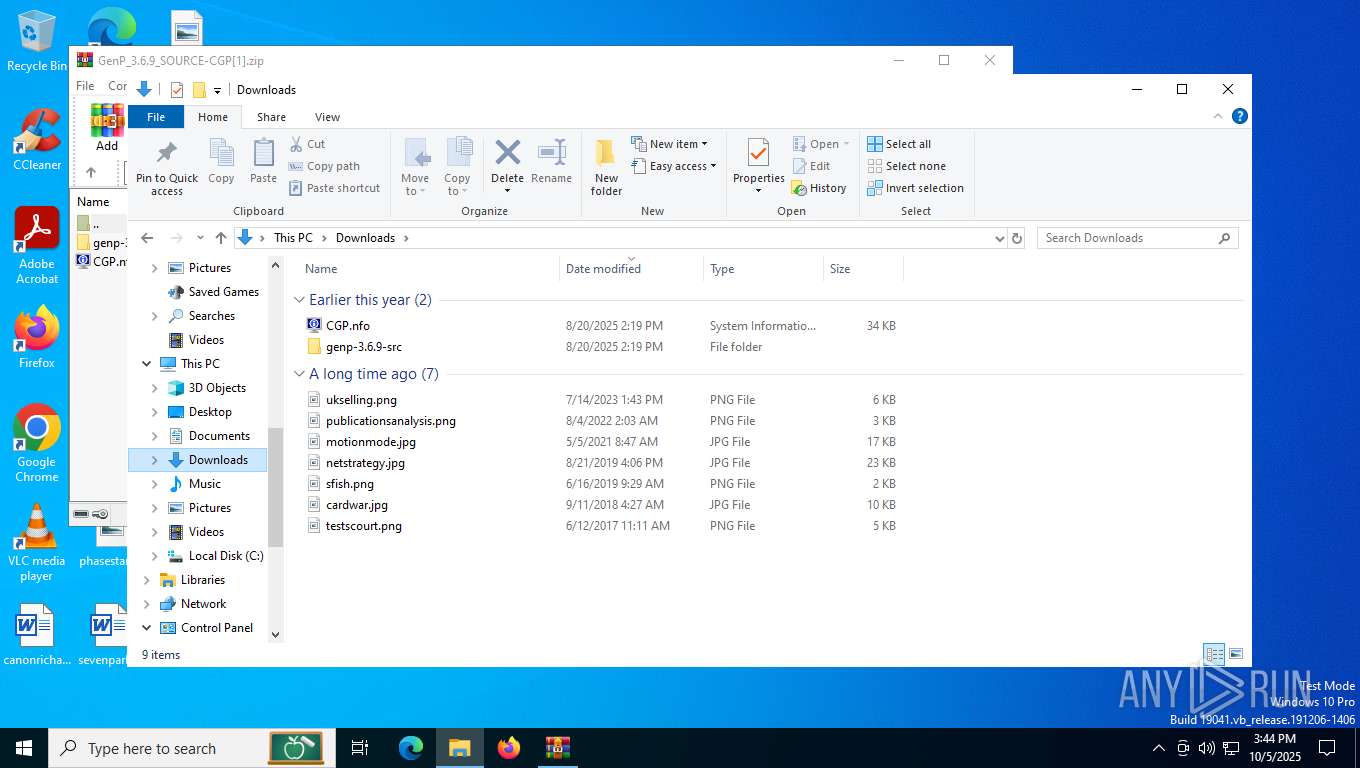Click the Explorer Help question icon
1360x768 pixels.
[1240, 117]
